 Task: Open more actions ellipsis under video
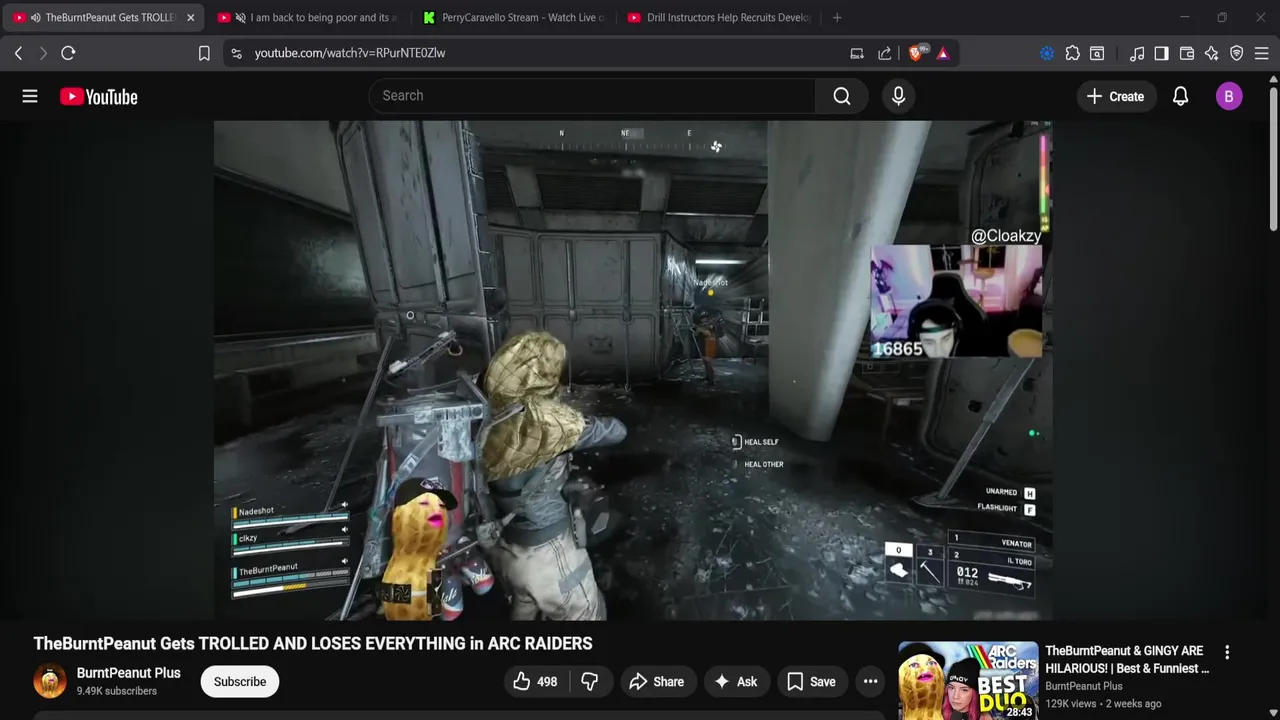coord(871,682)
